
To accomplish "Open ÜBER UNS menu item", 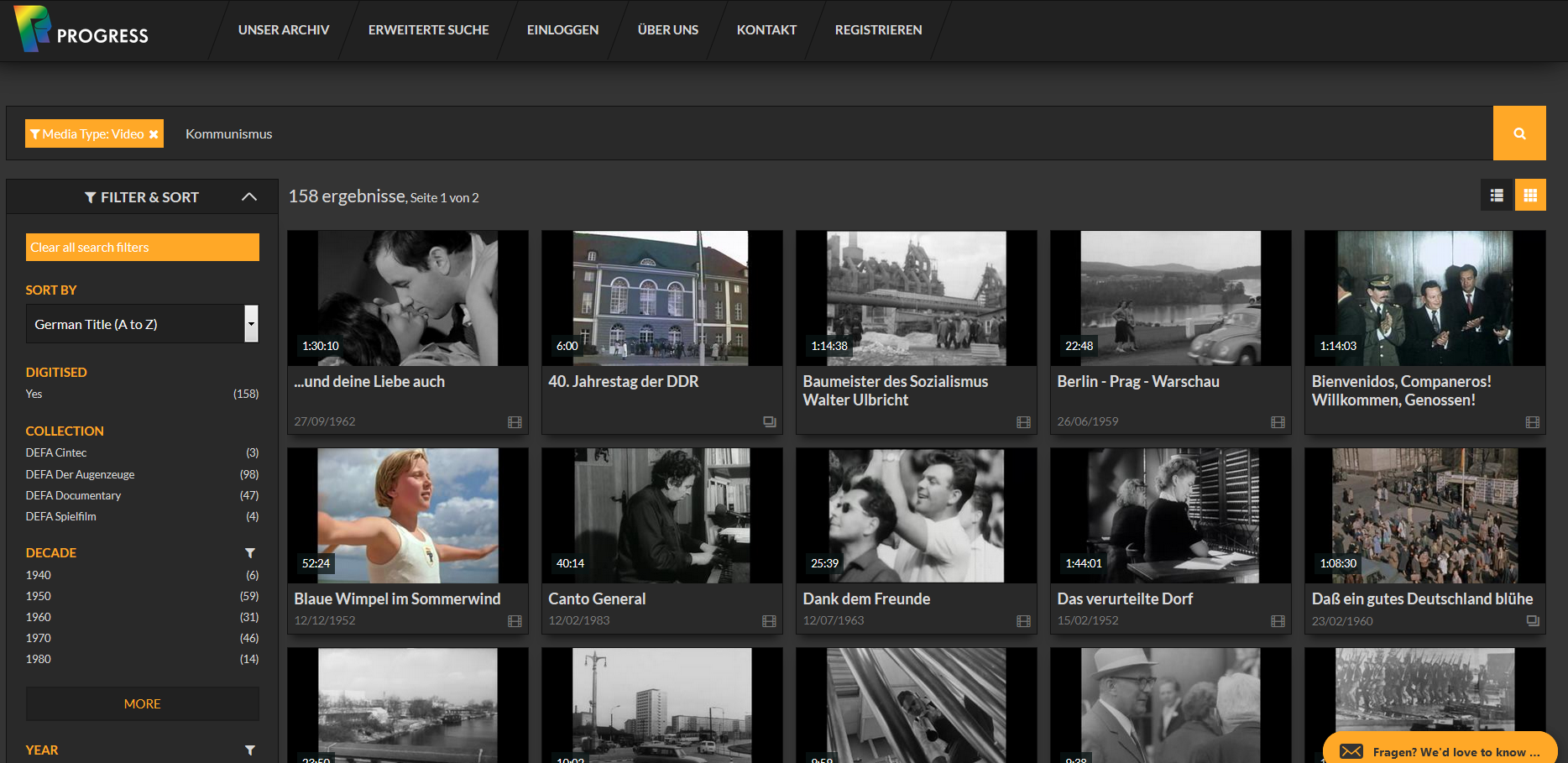I will [x=668, y=30].
